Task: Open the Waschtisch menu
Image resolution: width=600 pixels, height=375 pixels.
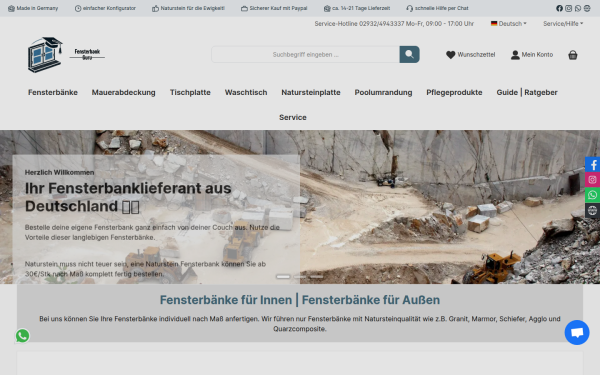Action: 246,92
